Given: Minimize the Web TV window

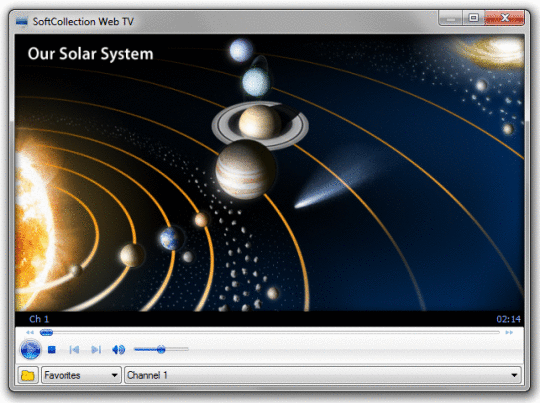Looking at the screenshot, I should click(x=450, y=18).
